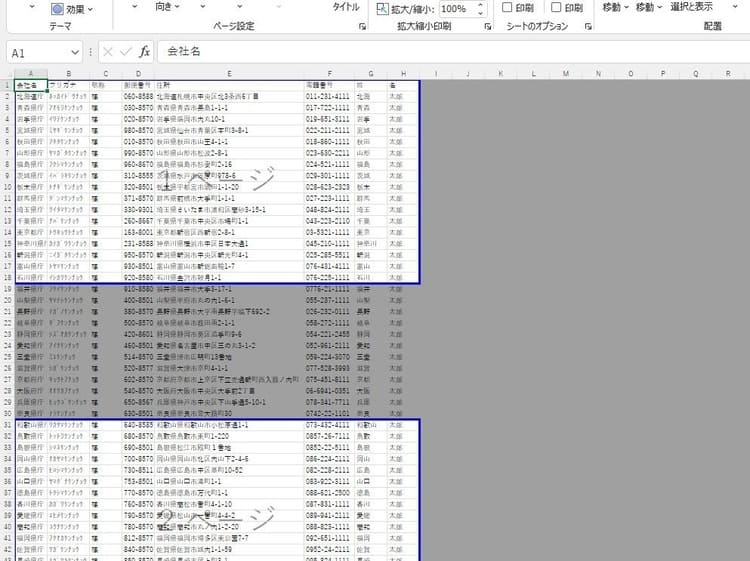This screenshot has height=561, width=750.
Task: Select column D header
Action: tap(138, 74)
